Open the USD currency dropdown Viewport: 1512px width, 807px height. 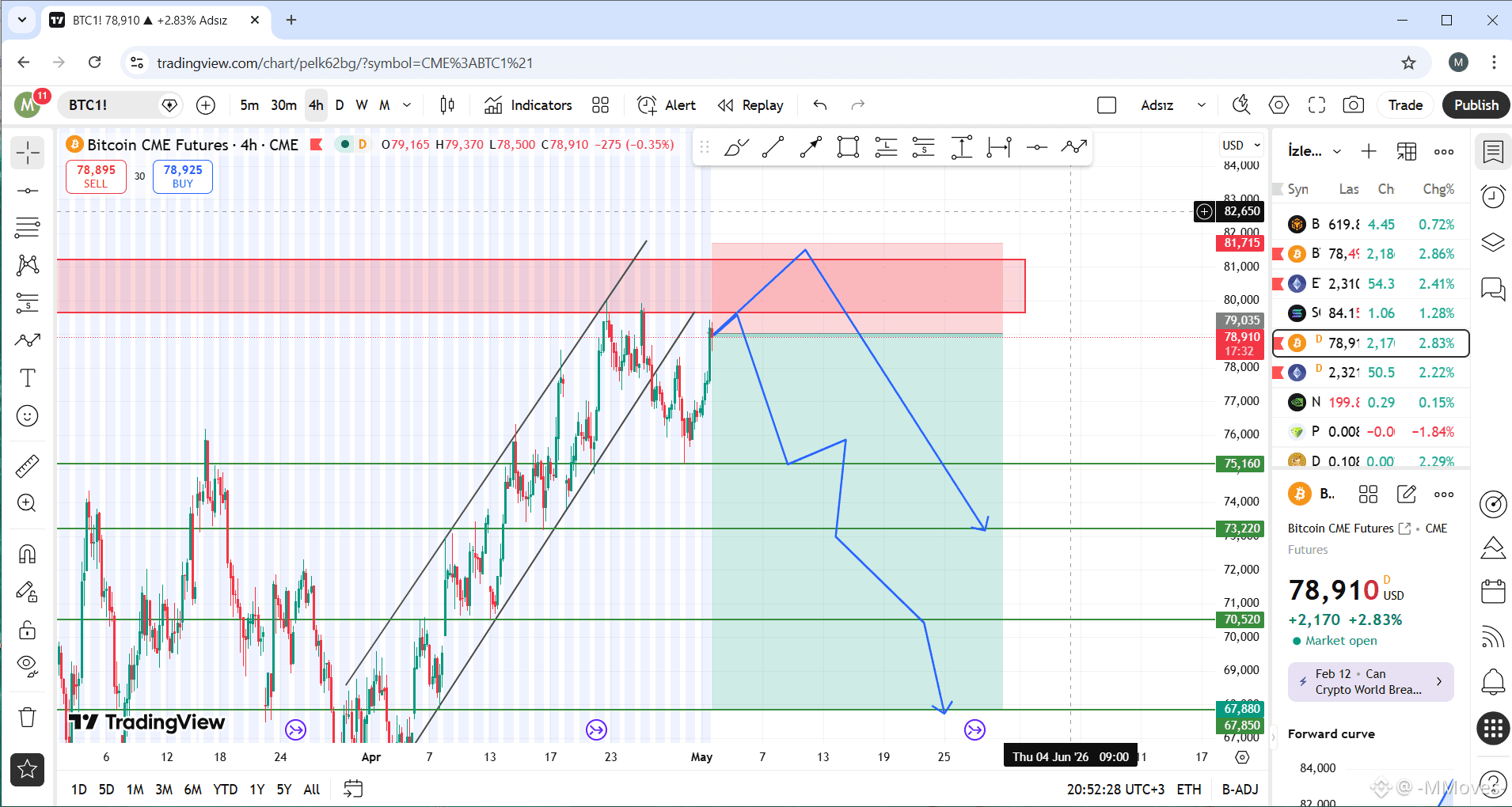pos(1240,145)
